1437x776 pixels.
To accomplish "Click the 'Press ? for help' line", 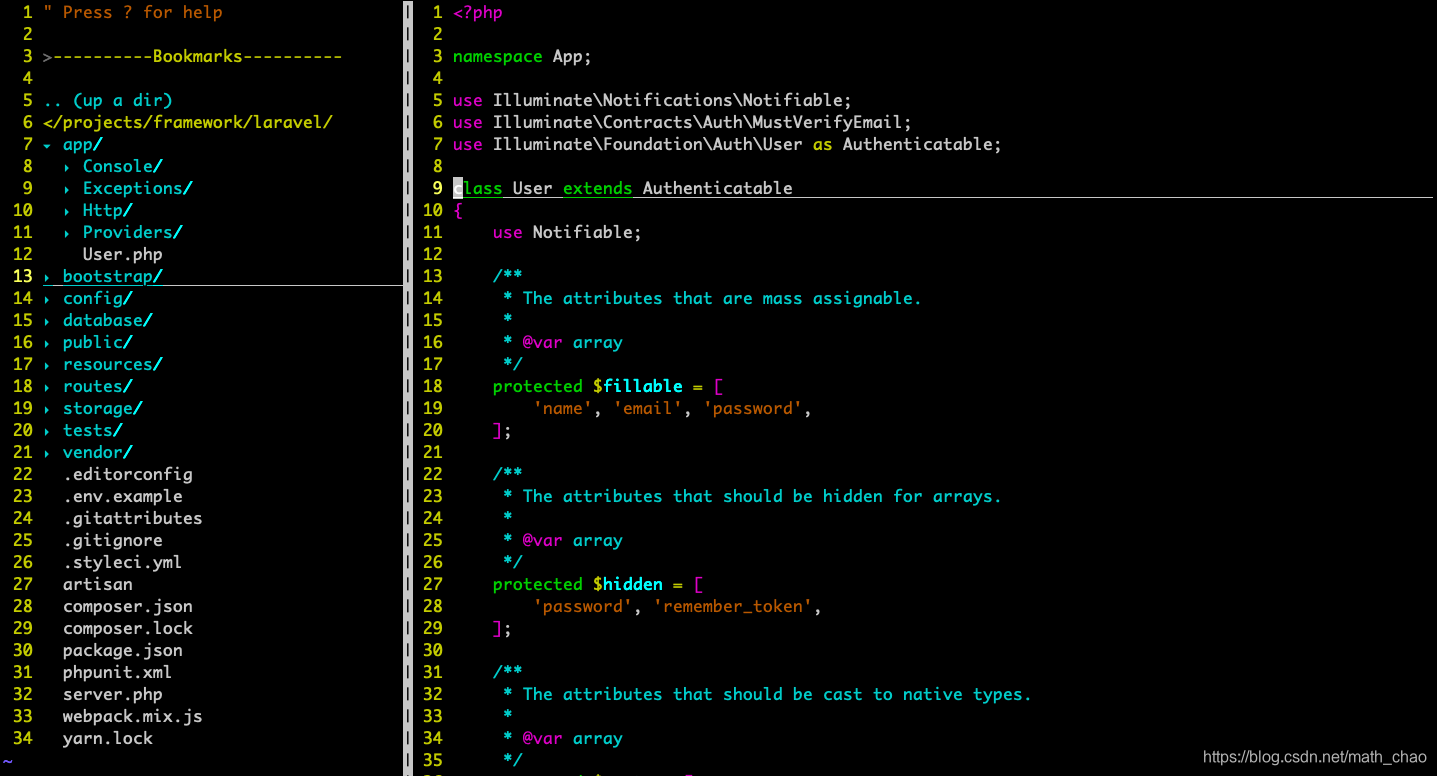I will pyautogui.click(x=133, y=13).
